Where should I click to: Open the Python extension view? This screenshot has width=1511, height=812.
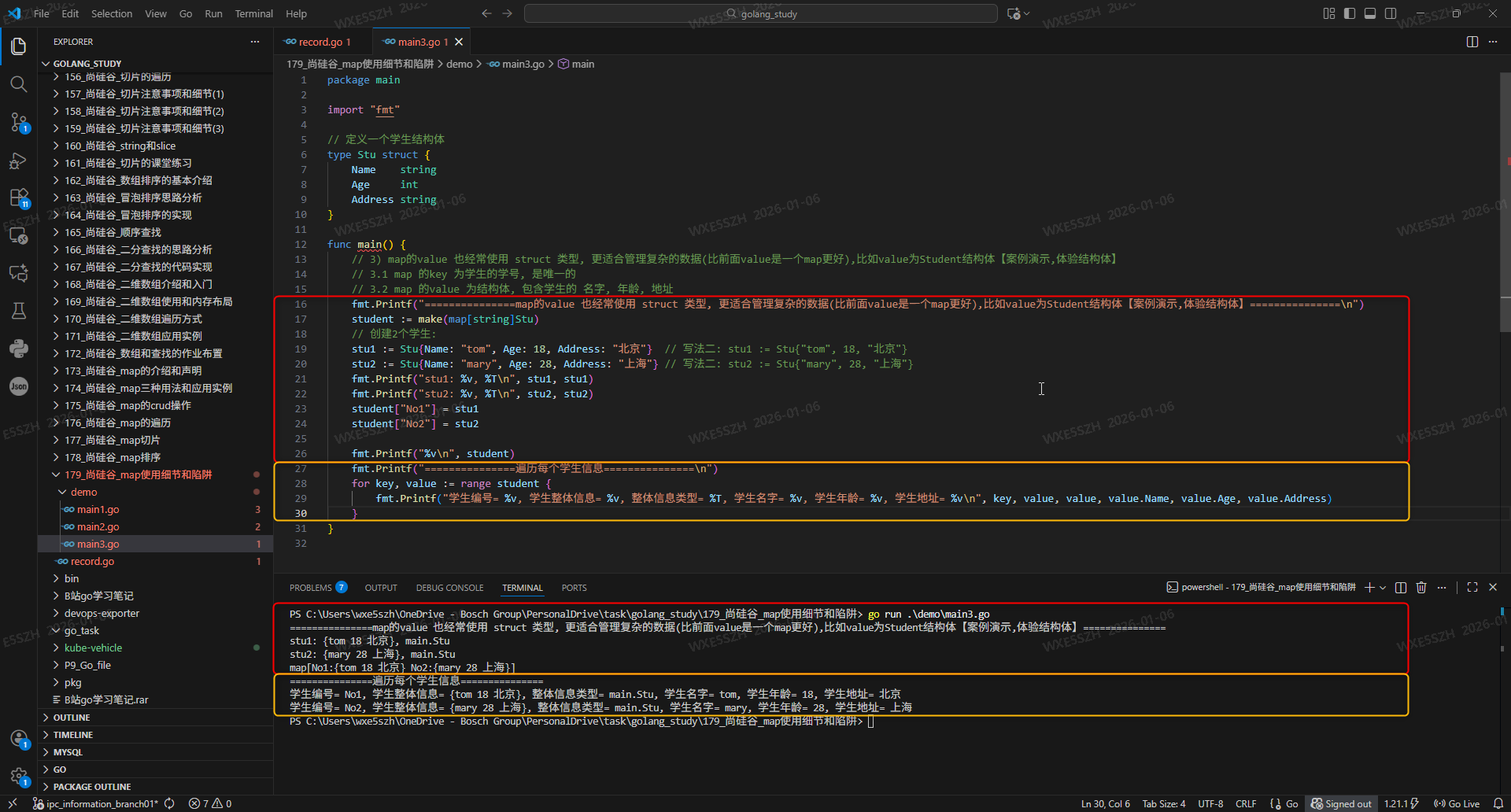19,349
